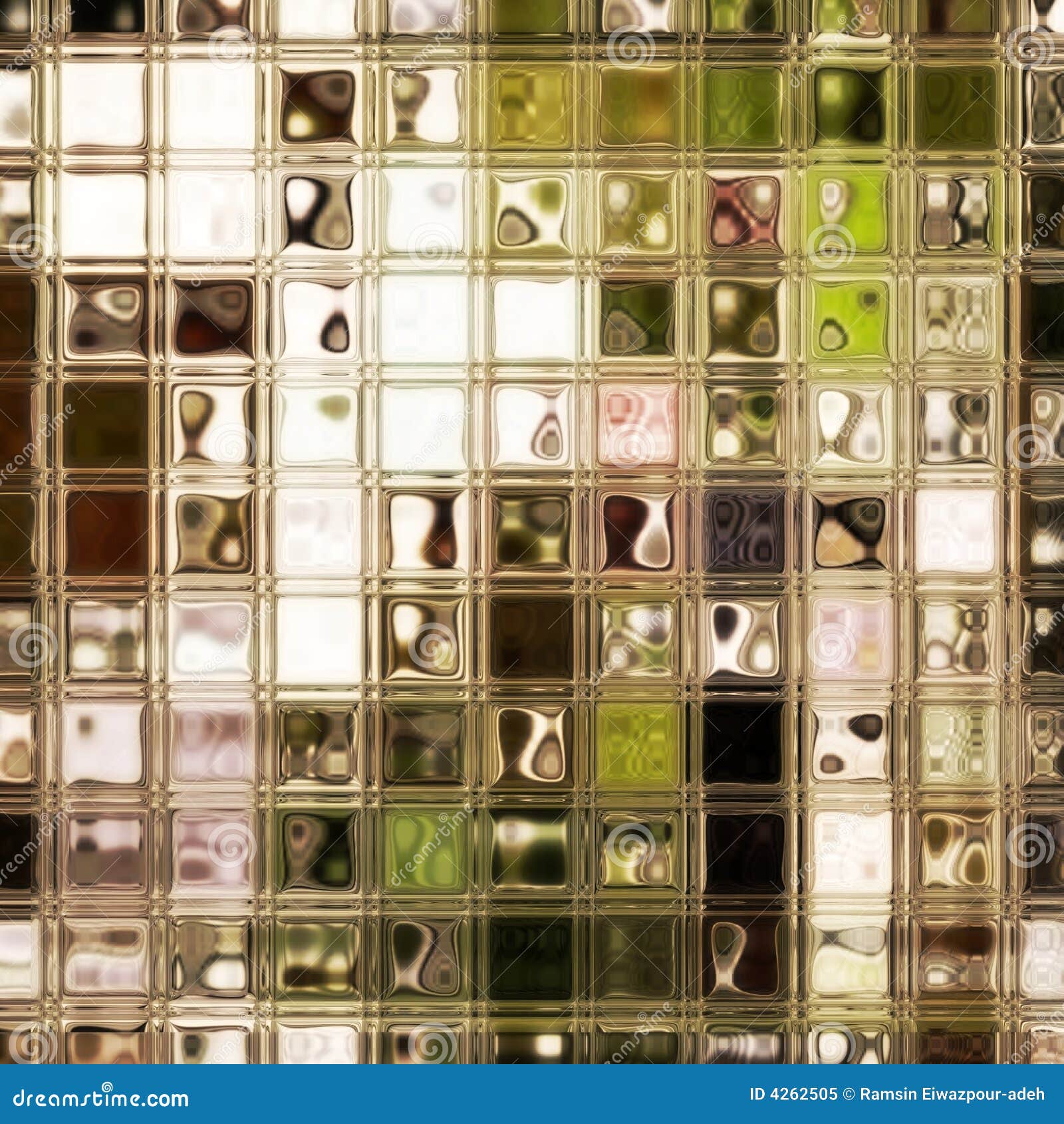Click the dreamstime watermark in the center

(532, 562)
